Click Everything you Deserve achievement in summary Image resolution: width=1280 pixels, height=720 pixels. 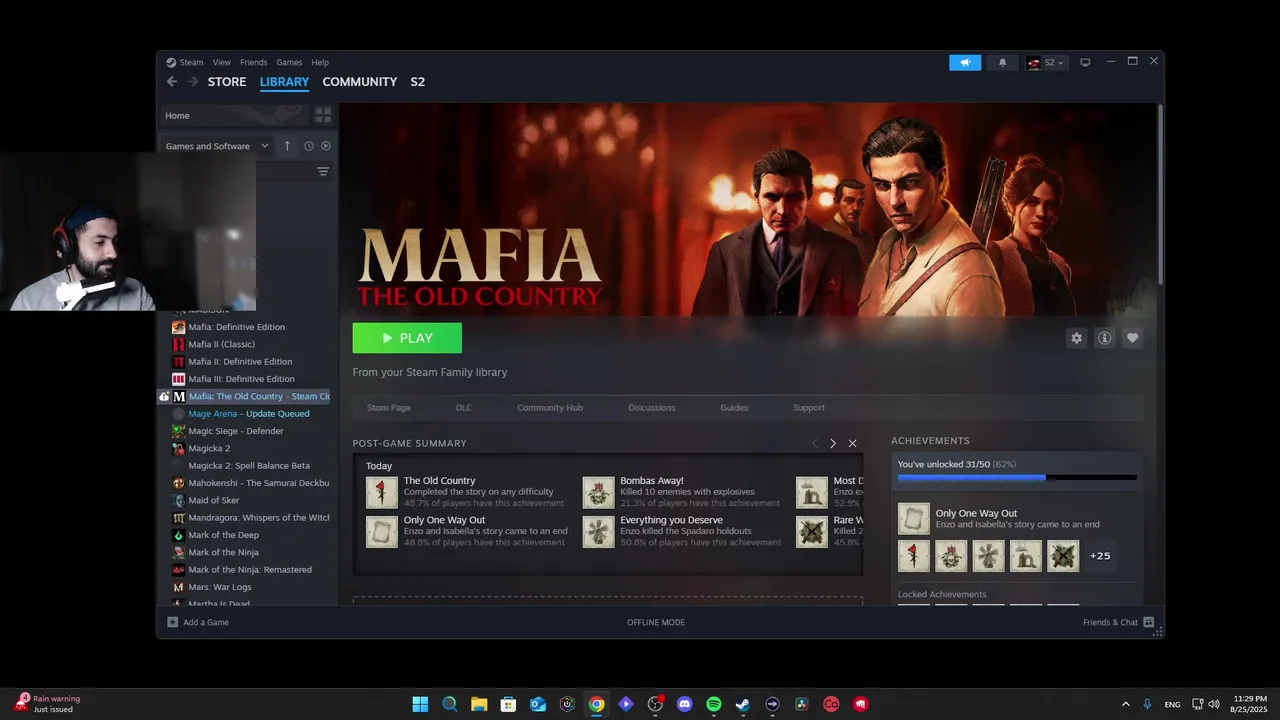click(682, 532)
